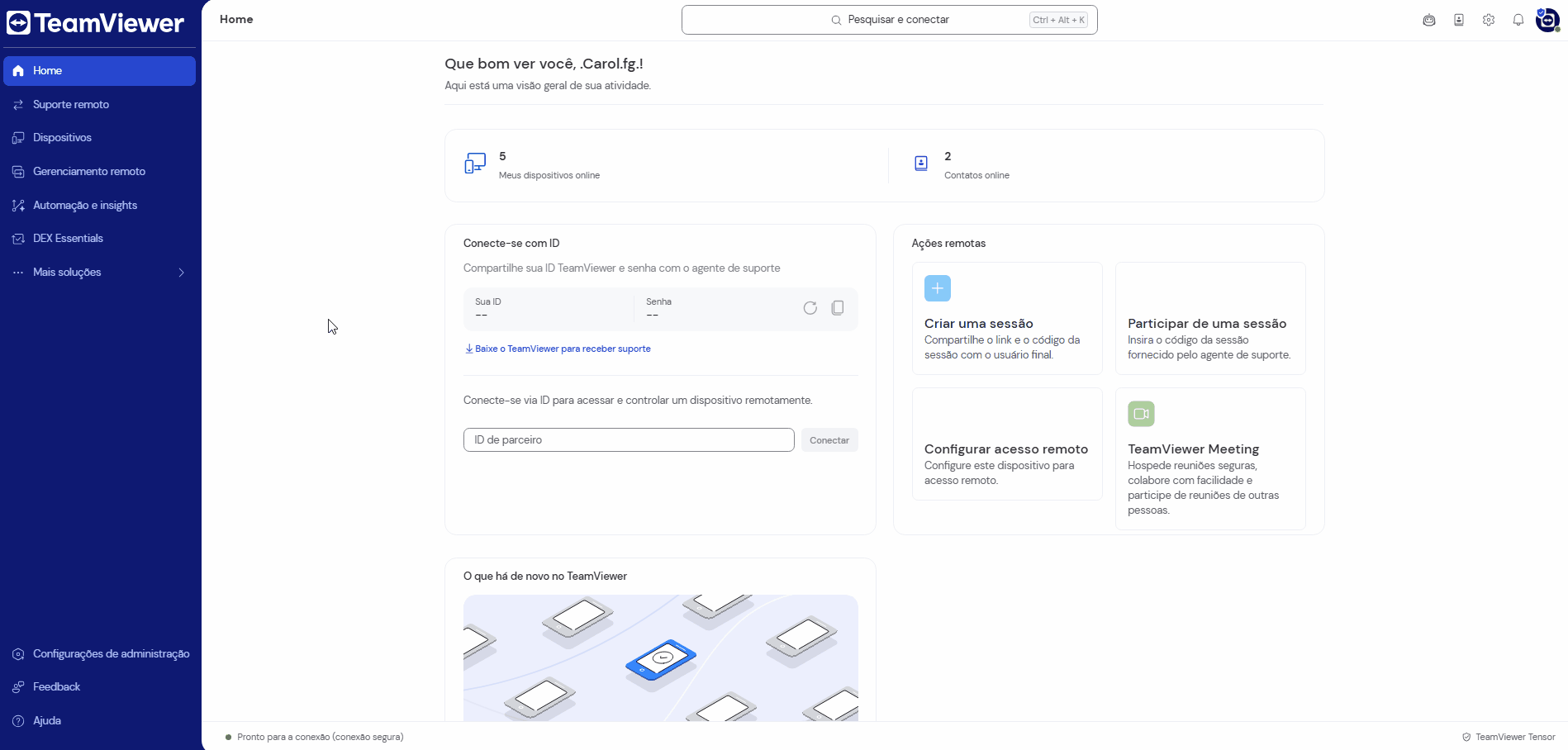Click the ID de parceiro input field

629,440
